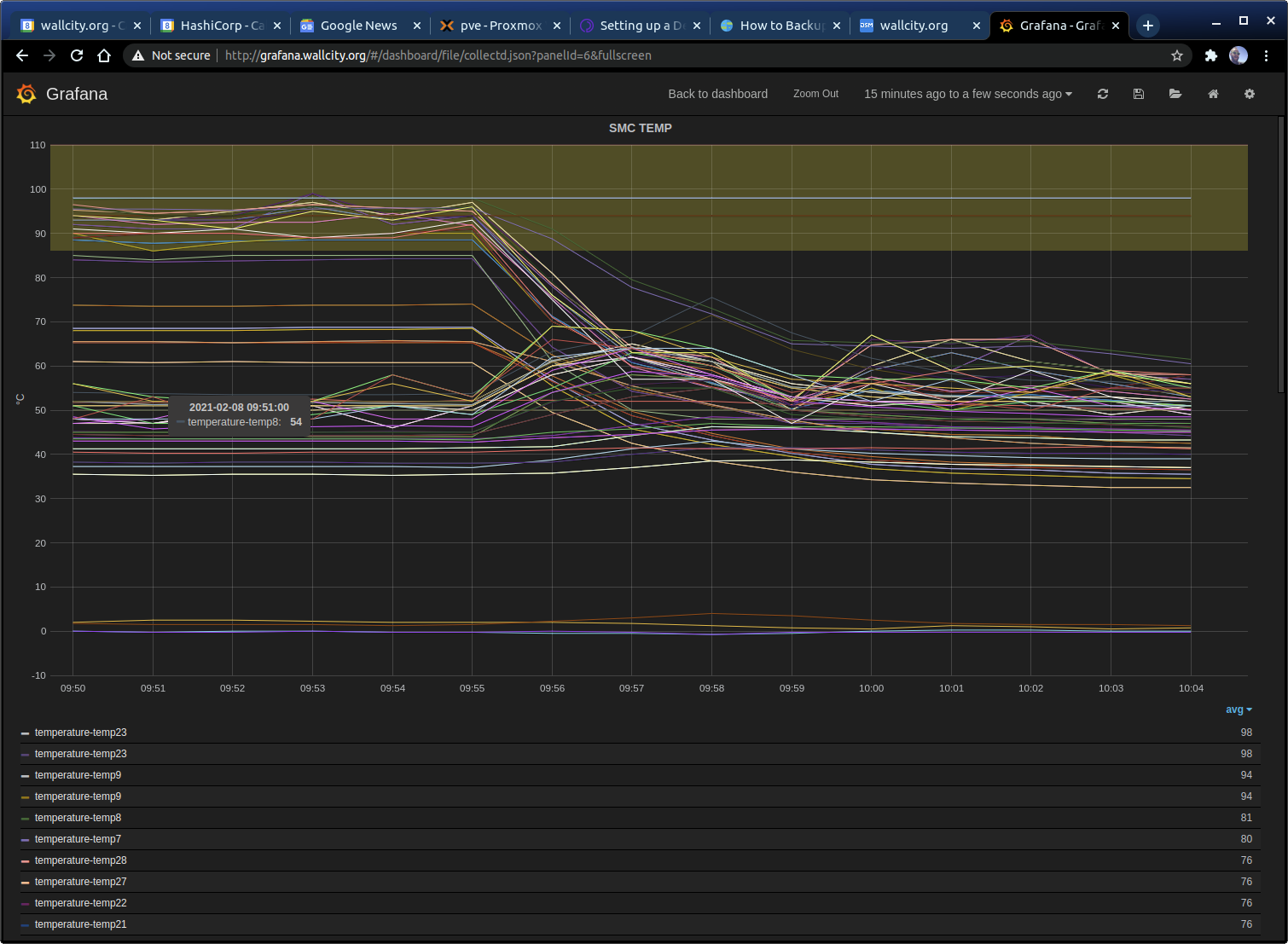Viewport: 1288px width, 944px height.
Task: Open the browser profile avatar
Action: pos(1239,55)
